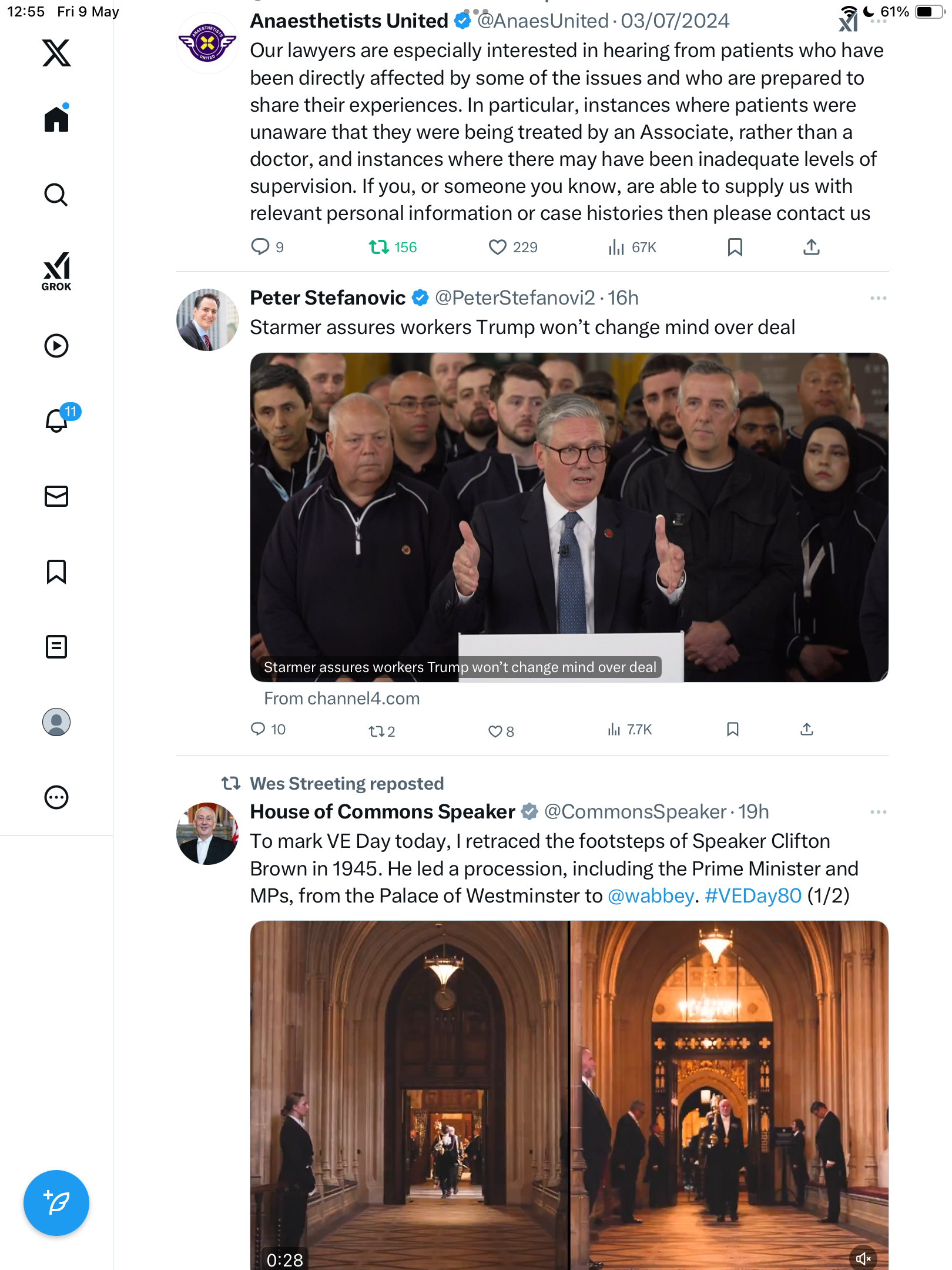Bookmark Peter Stefanovic's post

pyautogui.click(x=732, y=730)
